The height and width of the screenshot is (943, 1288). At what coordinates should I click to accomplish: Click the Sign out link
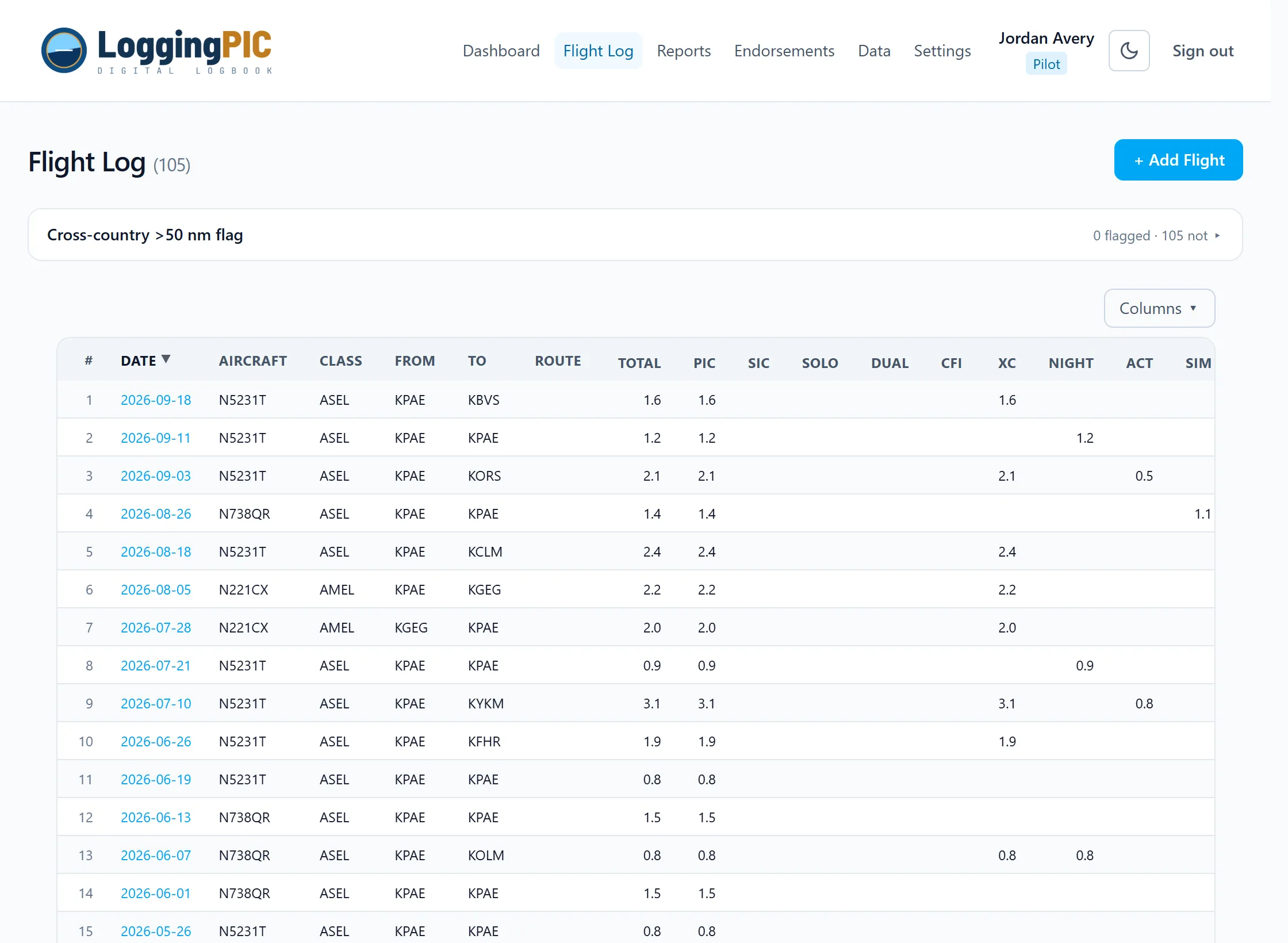point(1203,51)
